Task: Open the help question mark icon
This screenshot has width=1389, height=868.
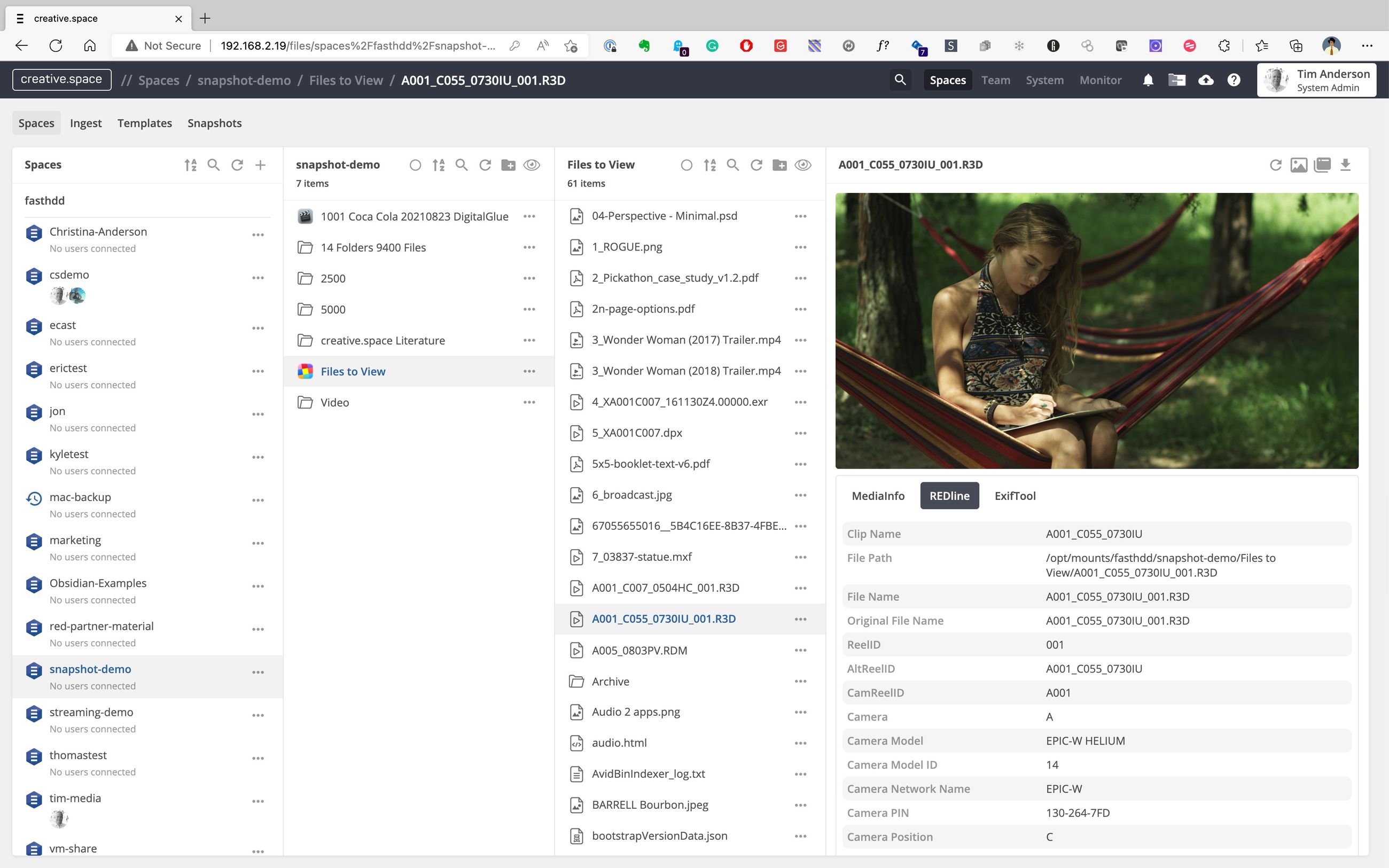Action: [x=1234, y=80]
